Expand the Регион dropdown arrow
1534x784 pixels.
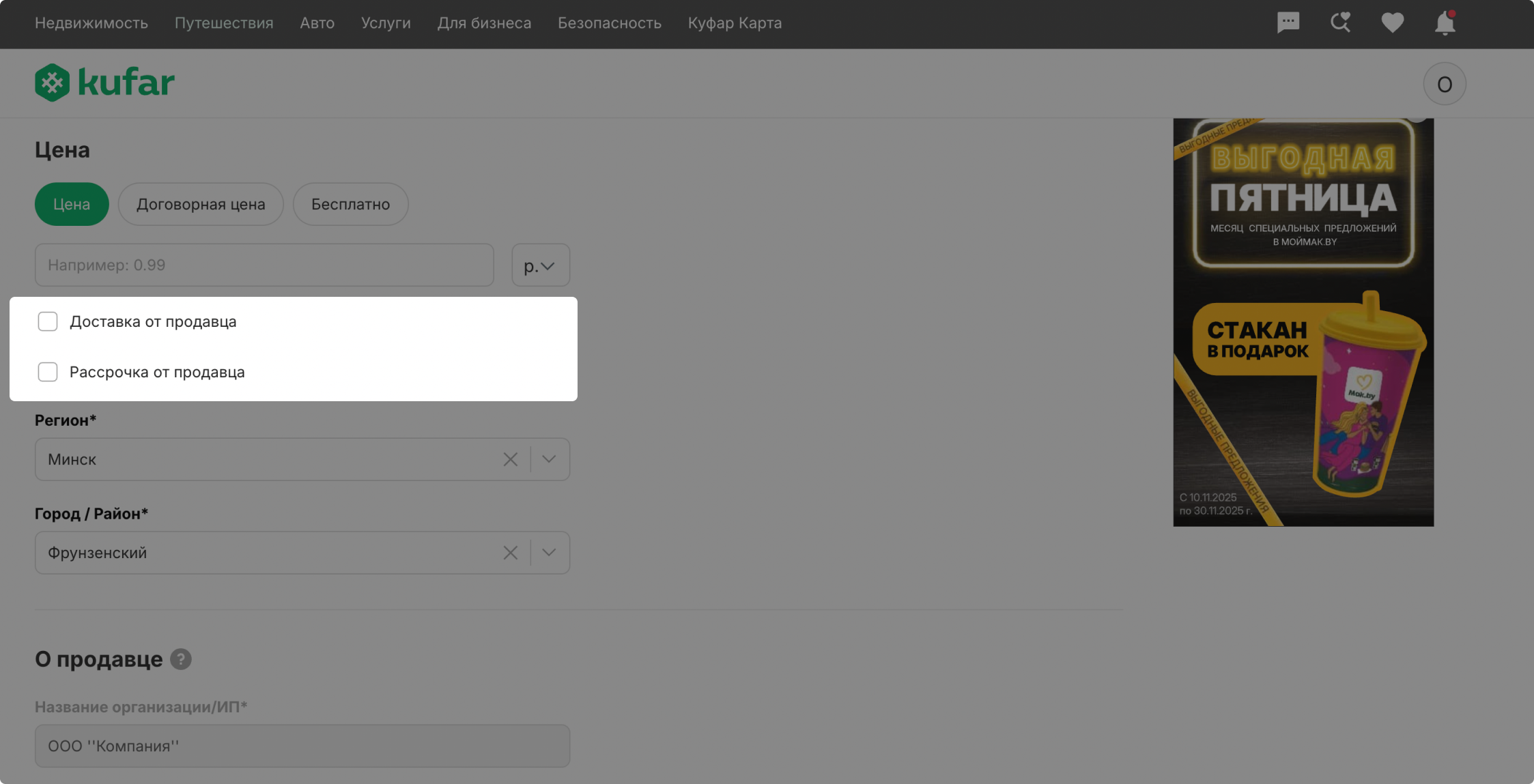(549, 459)
